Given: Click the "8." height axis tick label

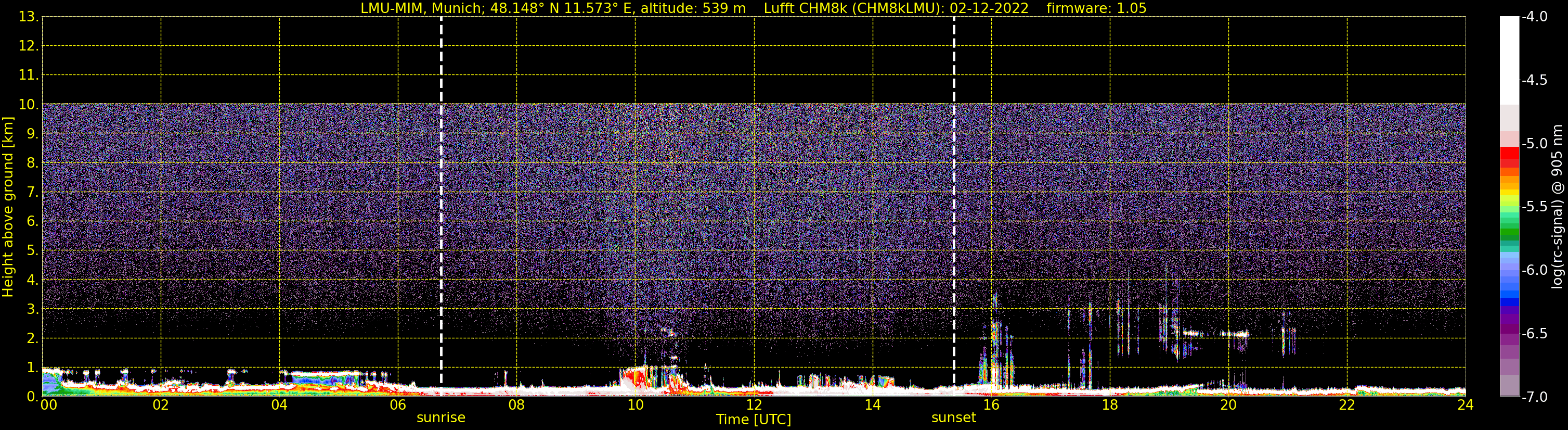Looking at the screenshot, I should (33, 162).
